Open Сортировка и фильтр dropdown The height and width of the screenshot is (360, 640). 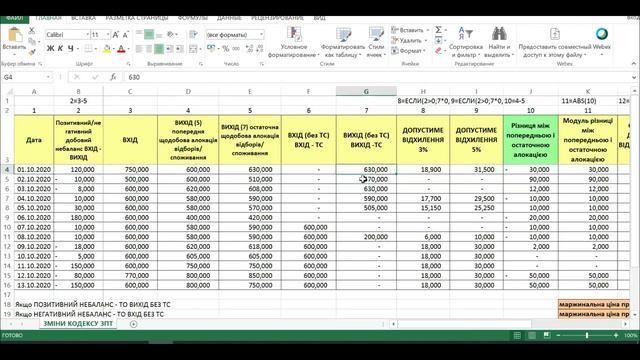tap(465, 42)
